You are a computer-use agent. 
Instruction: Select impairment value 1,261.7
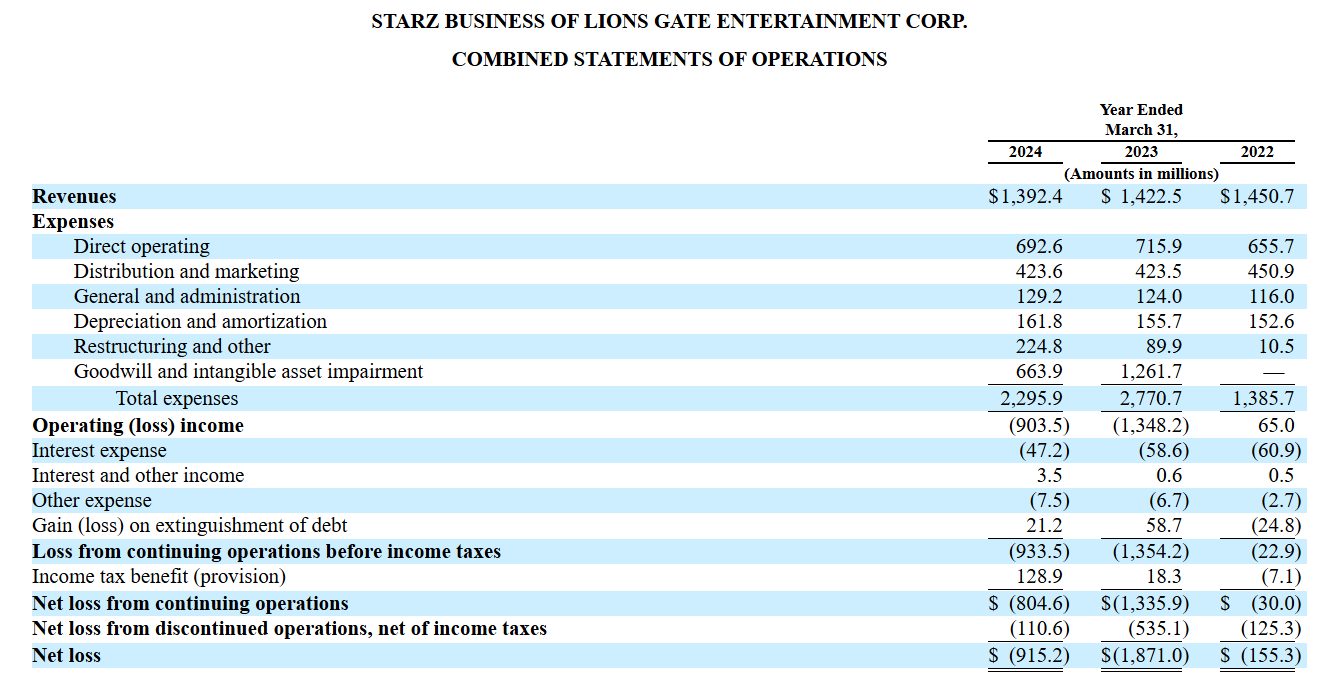1151,372
